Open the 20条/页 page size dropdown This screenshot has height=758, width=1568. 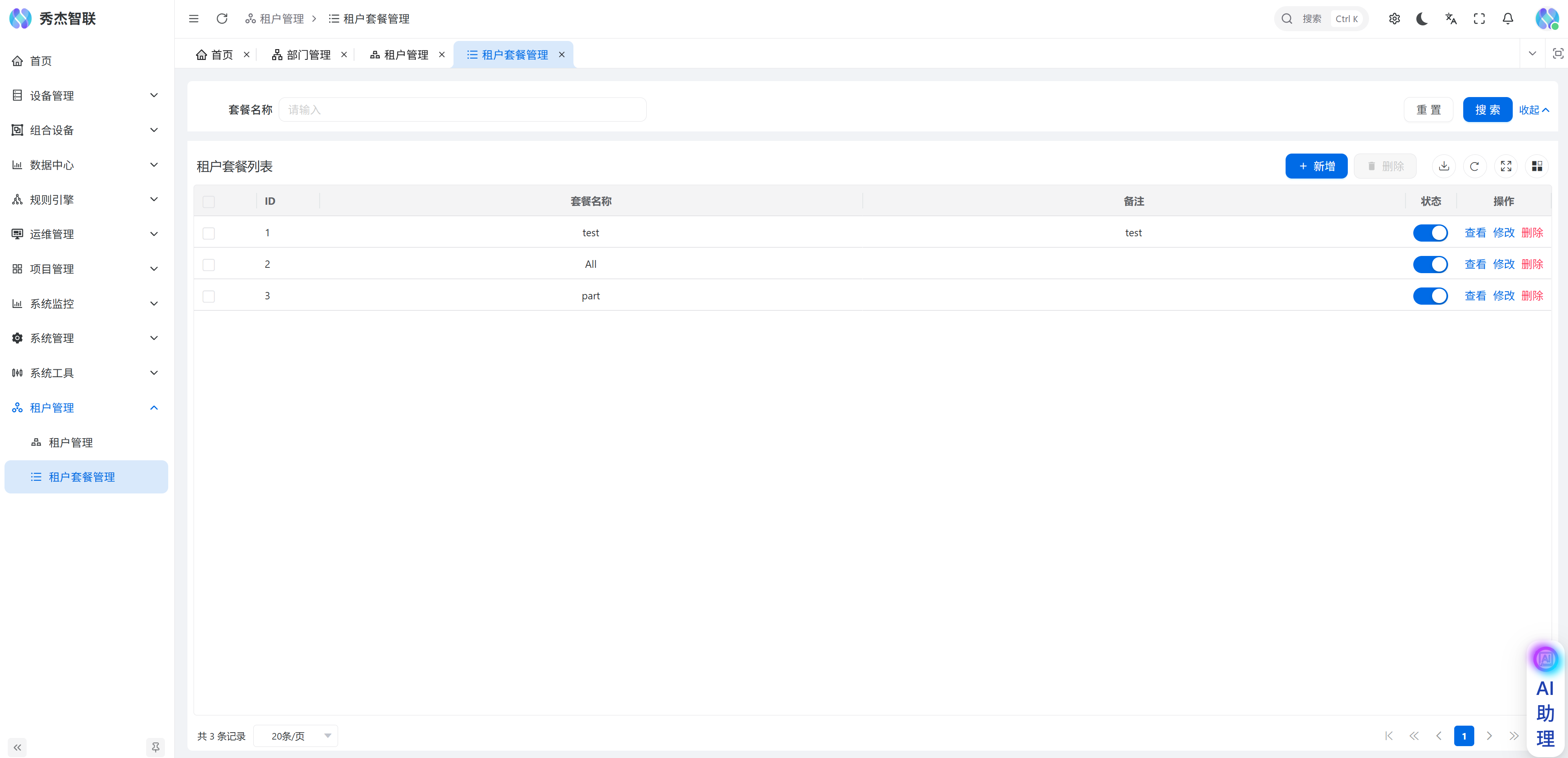[x=296, y=736]
